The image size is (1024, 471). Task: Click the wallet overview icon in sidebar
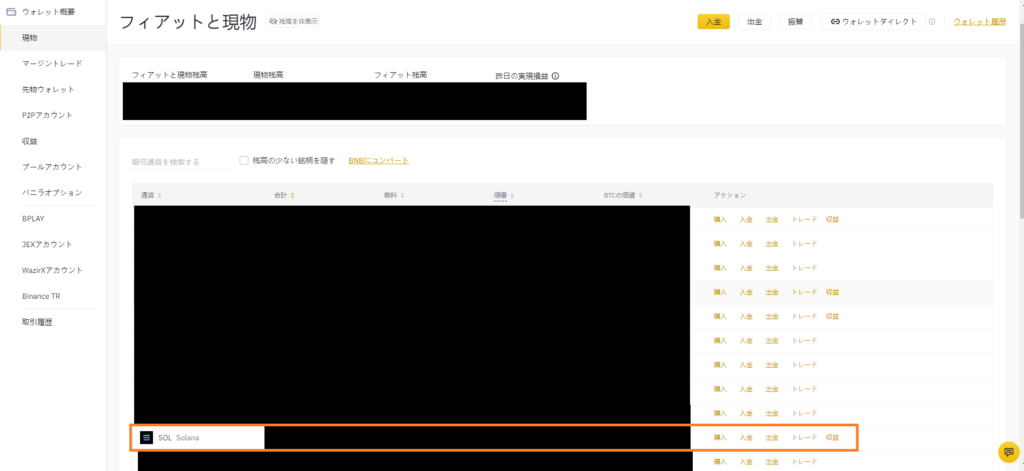pos(12,11)
